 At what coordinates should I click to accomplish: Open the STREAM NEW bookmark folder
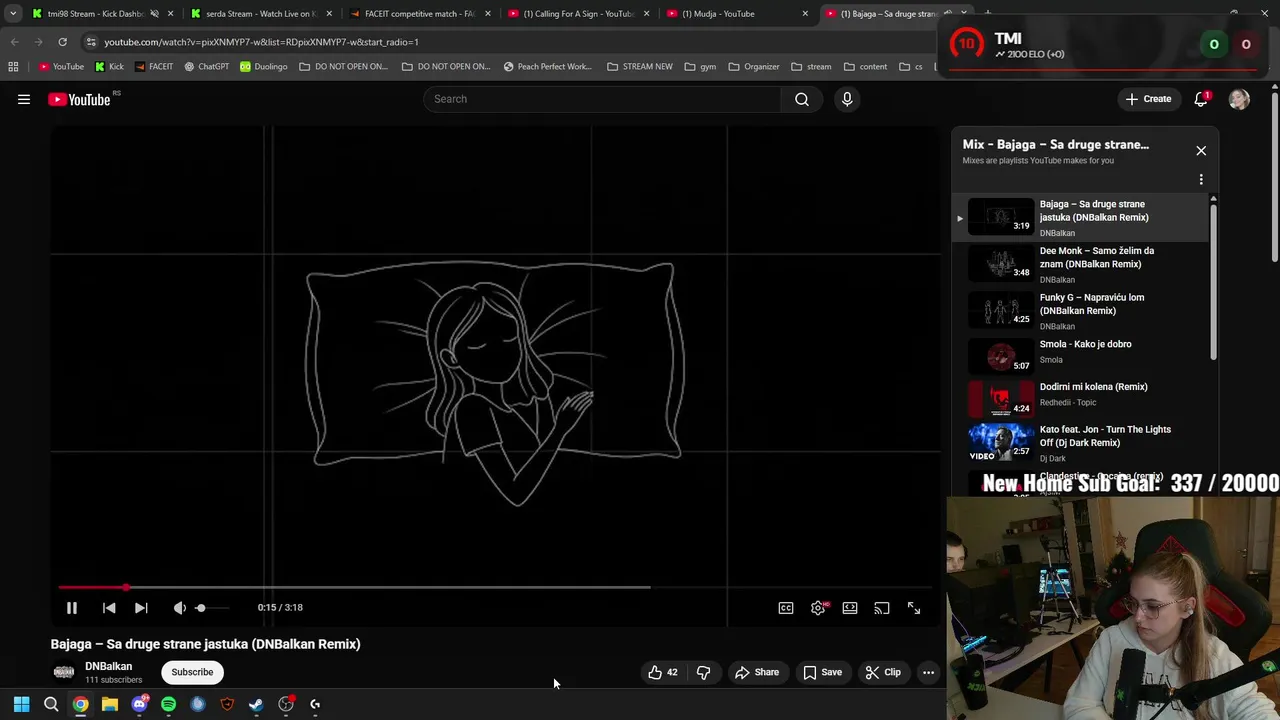coord(640,67)
